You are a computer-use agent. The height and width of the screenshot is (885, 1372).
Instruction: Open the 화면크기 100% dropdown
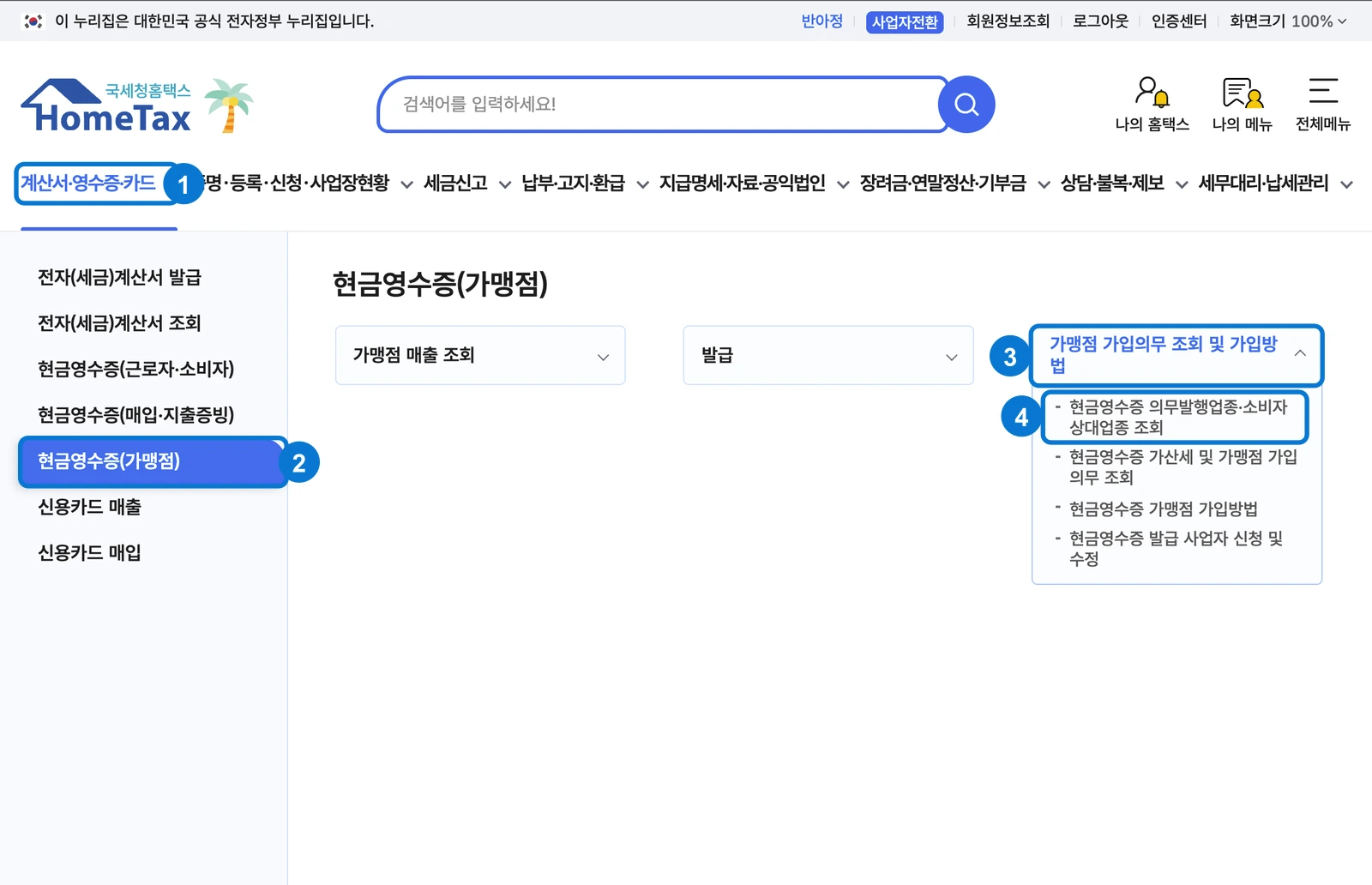(1288, 21)
